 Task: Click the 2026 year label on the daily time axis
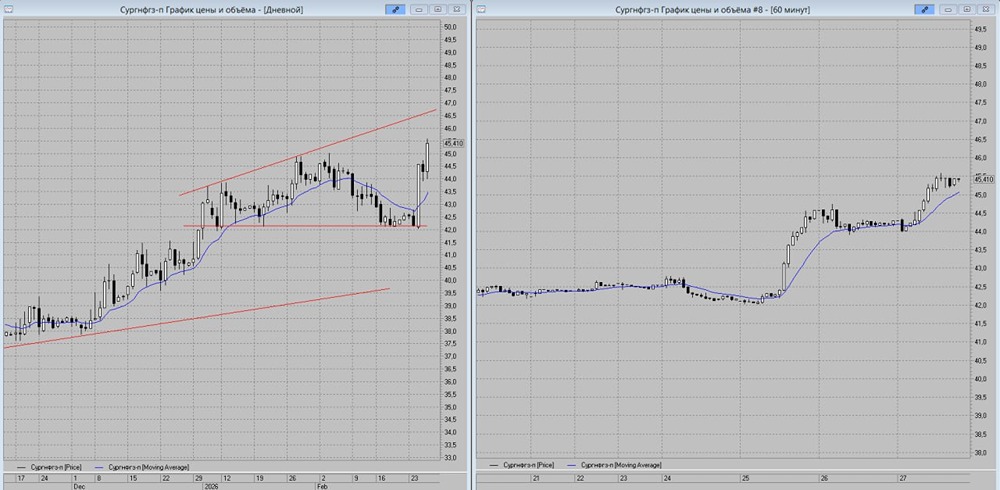[x=211, y=486]
